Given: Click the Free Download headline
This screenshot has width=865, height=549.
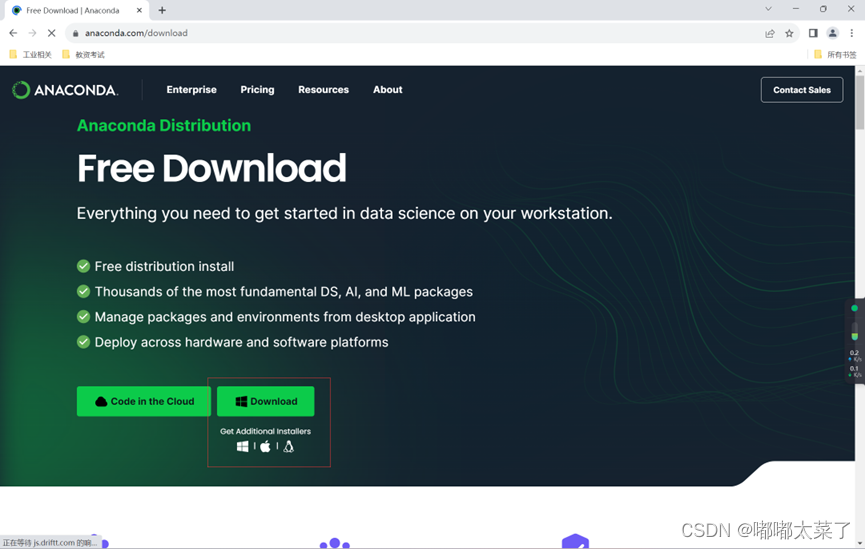Looking at the screenshot, I should pos(212,168).
